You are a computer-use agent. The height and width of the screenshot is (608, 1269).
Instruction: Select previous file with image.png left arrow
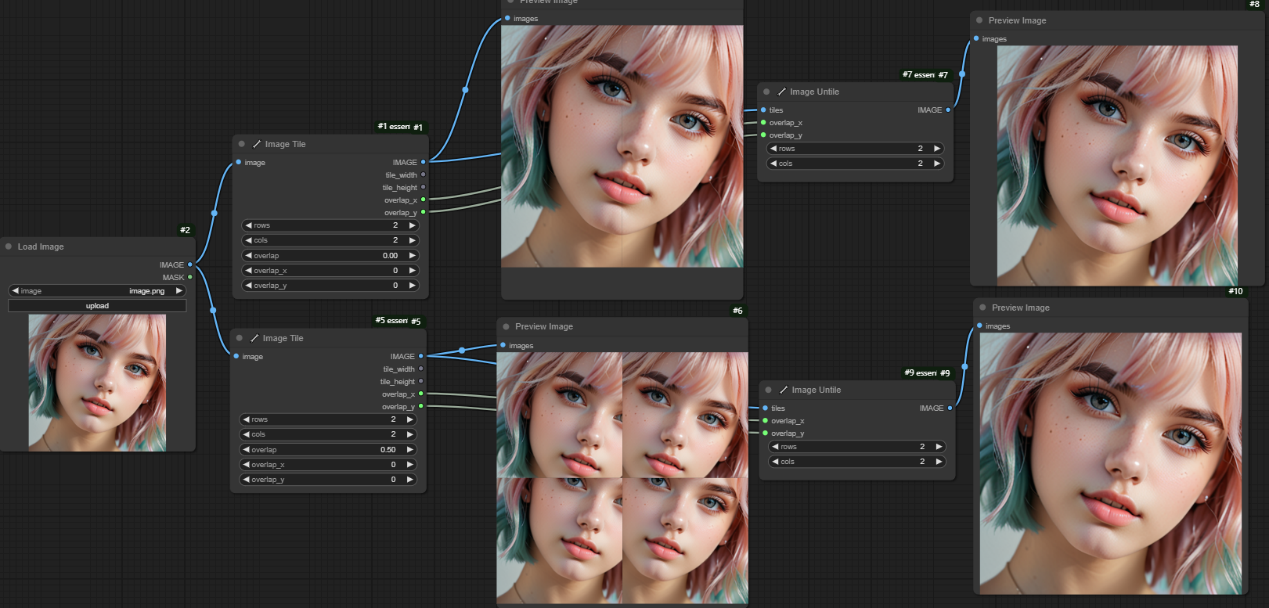coord(16,291)
